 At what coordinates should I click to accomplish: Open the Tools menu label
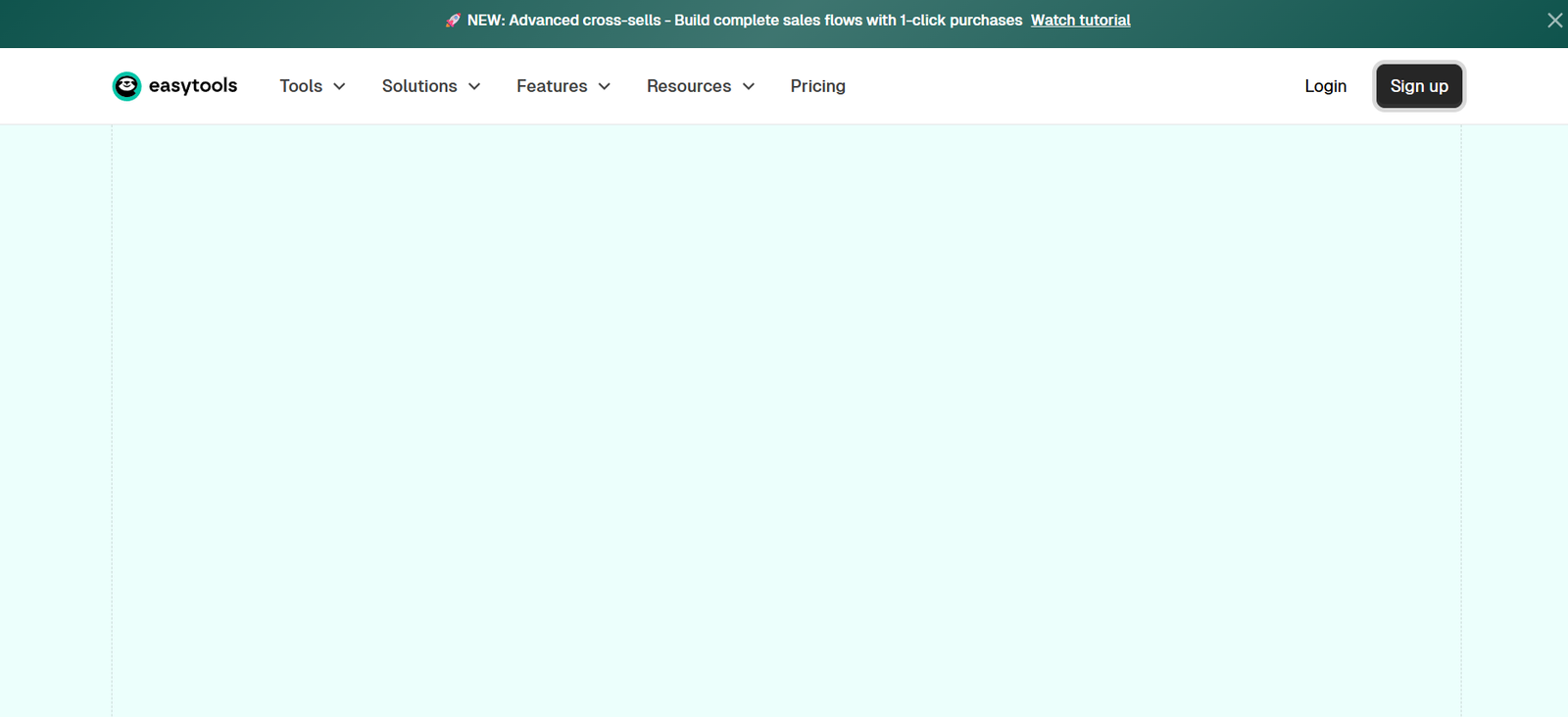(301, 86)
